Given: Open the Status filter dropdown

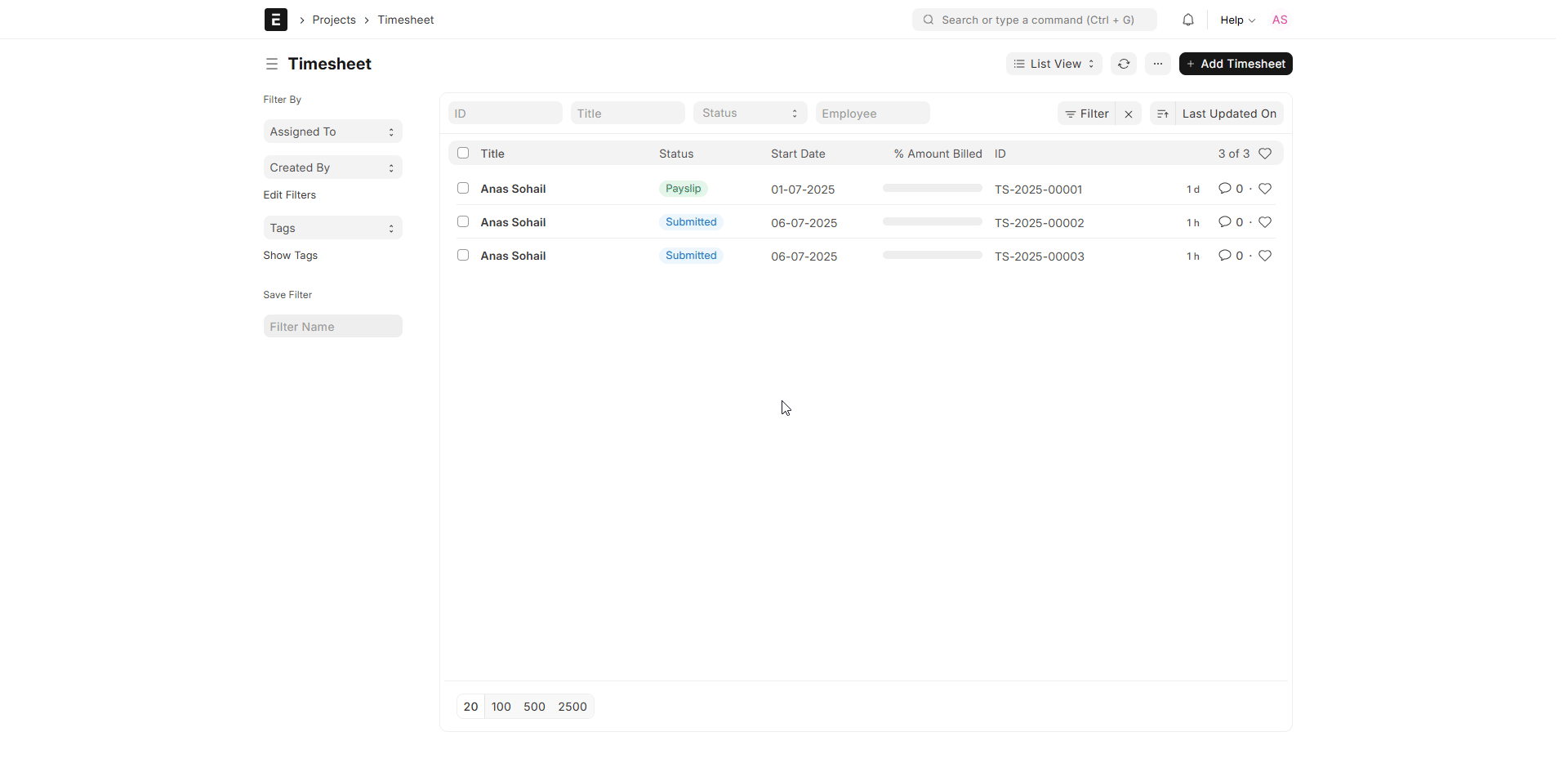Looking at the screenshot, I should click(749, 114).
